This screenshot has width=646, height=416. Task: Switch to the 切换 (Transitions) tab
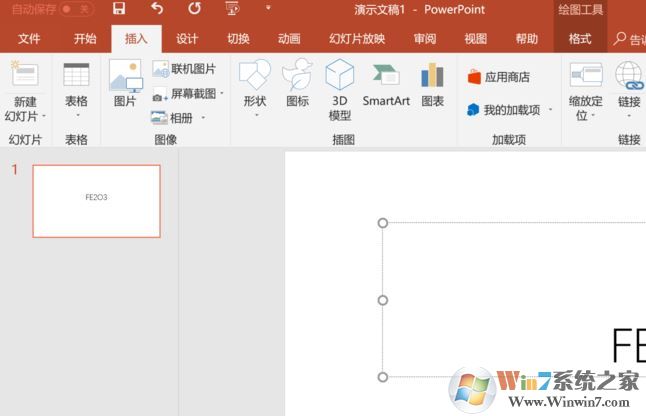(x=239, y=39)
